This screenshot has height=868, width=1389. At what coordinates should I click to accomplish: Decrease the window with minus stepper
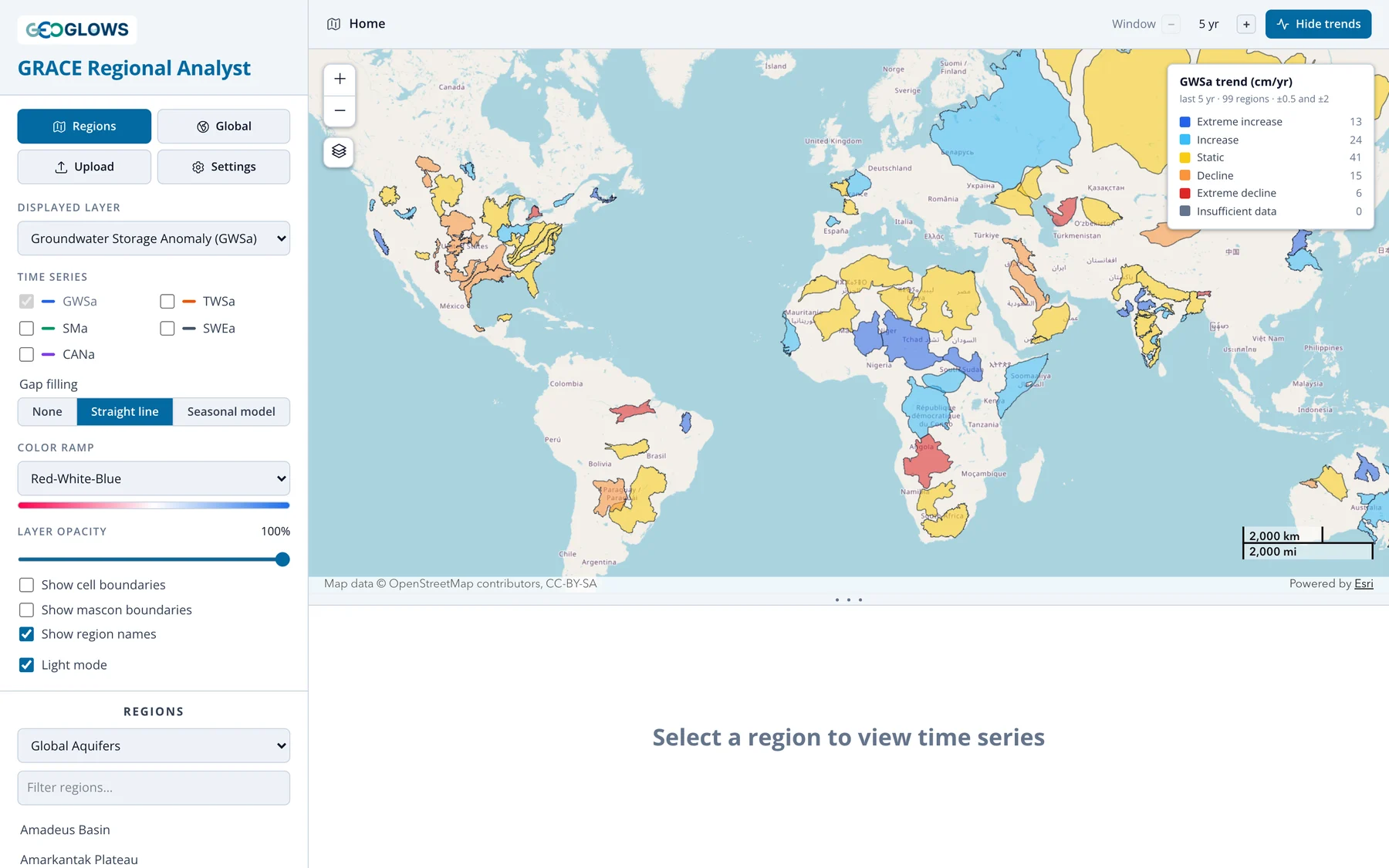(1171, 24)
